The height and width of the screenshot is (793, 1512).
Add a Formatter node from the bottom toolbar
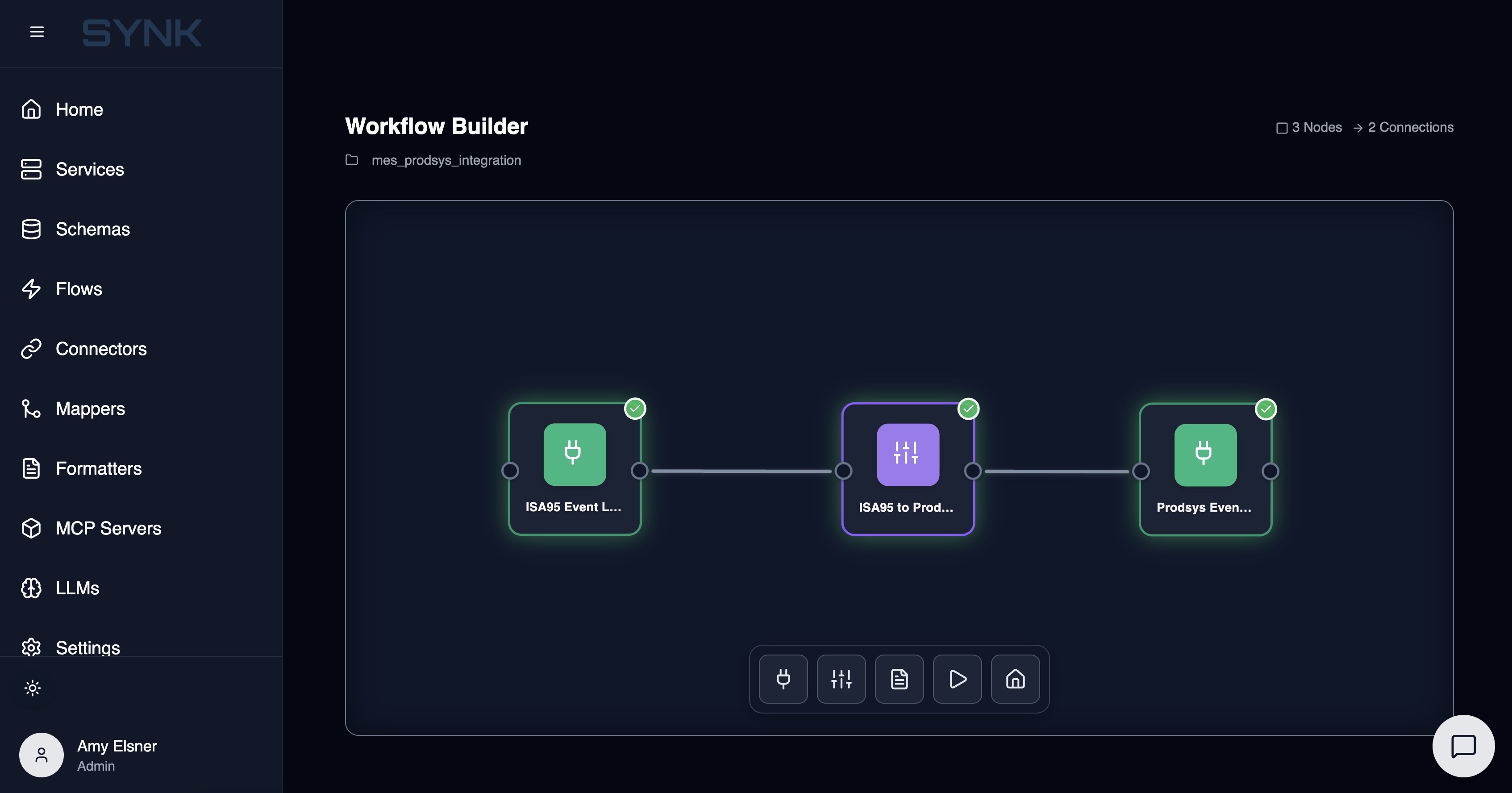tap(899, 679)
